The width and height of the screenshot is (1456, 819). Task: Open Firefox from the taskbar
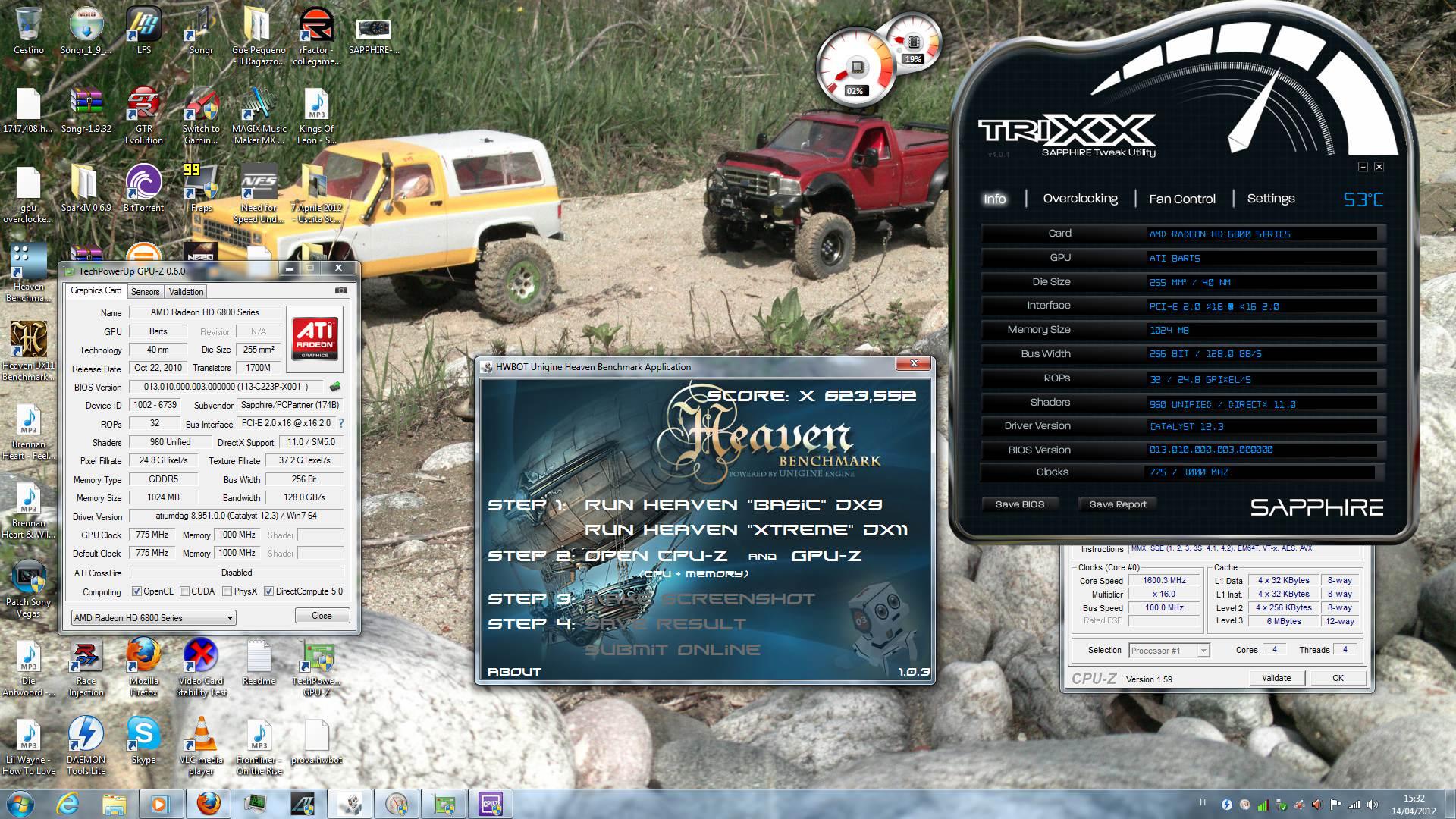[x=208, y=803]
